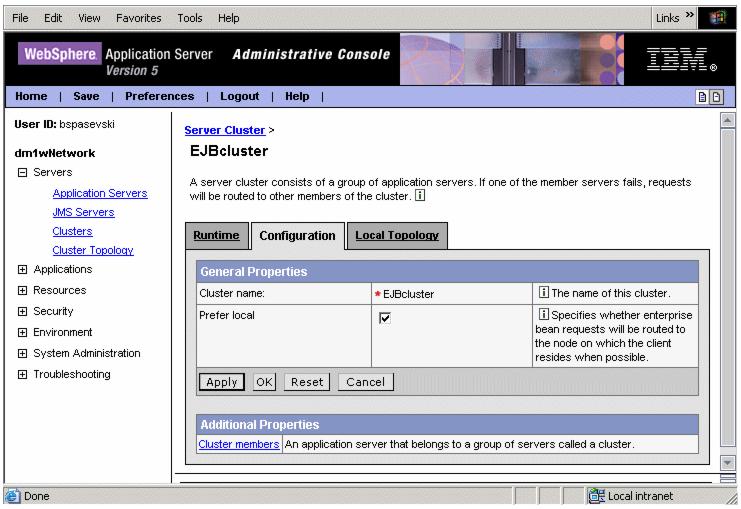Go to console Home

[x=31, y=96]
